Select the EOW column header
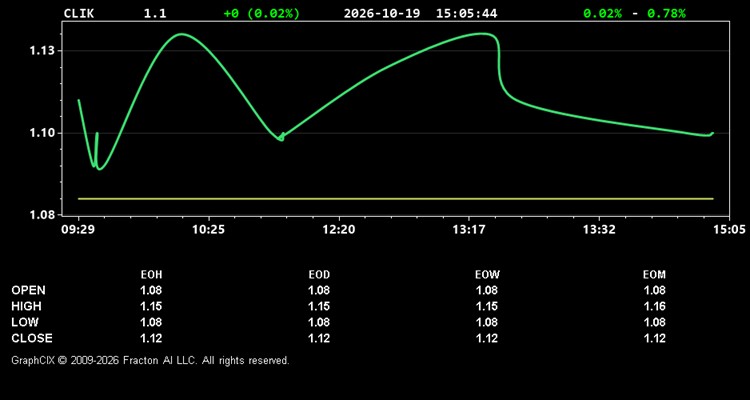Viewport: 750px width, 400px height. [487, 275]
